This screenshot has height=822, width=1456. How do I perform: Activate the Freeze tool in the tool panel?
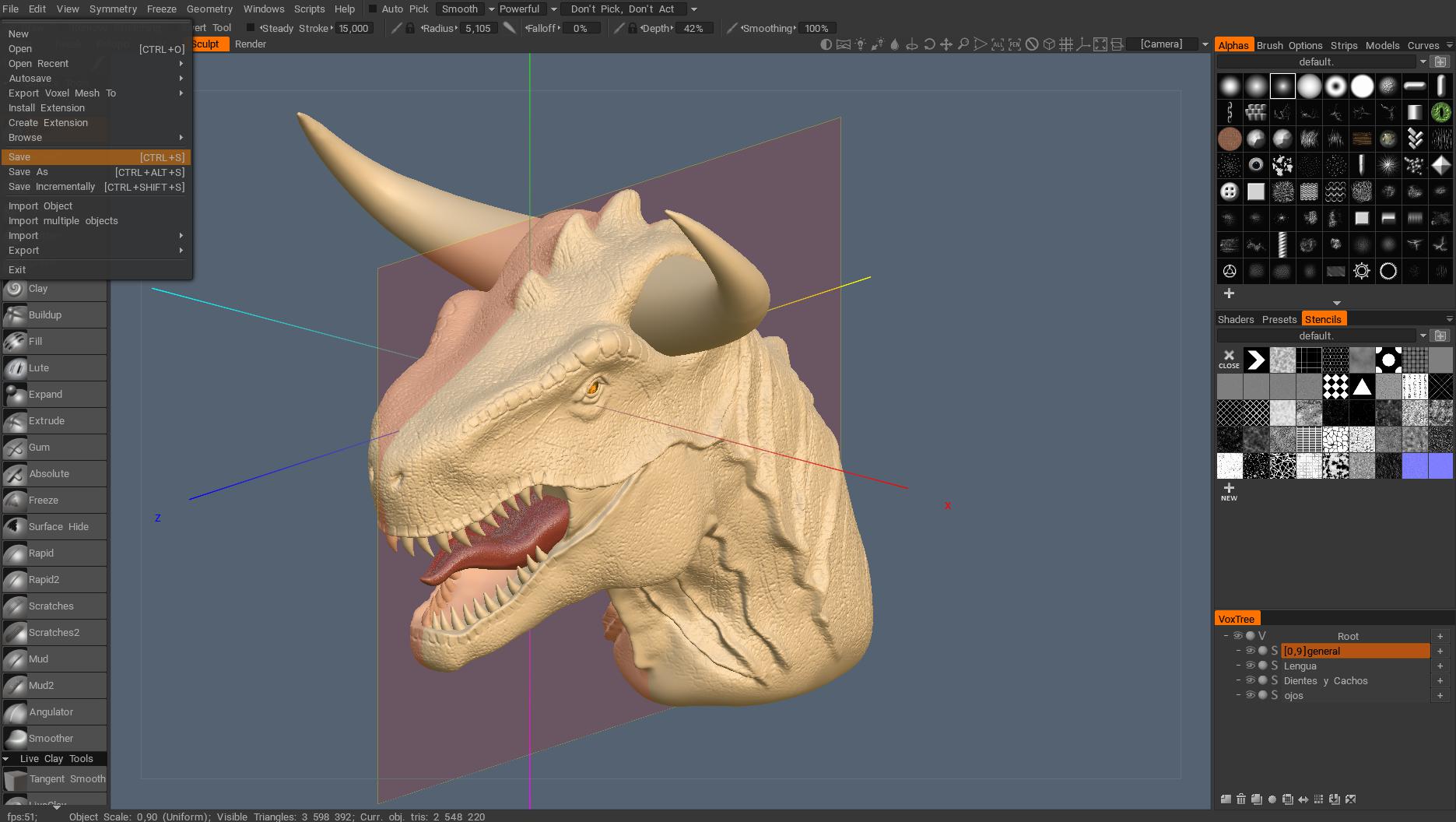pos(54,501)
